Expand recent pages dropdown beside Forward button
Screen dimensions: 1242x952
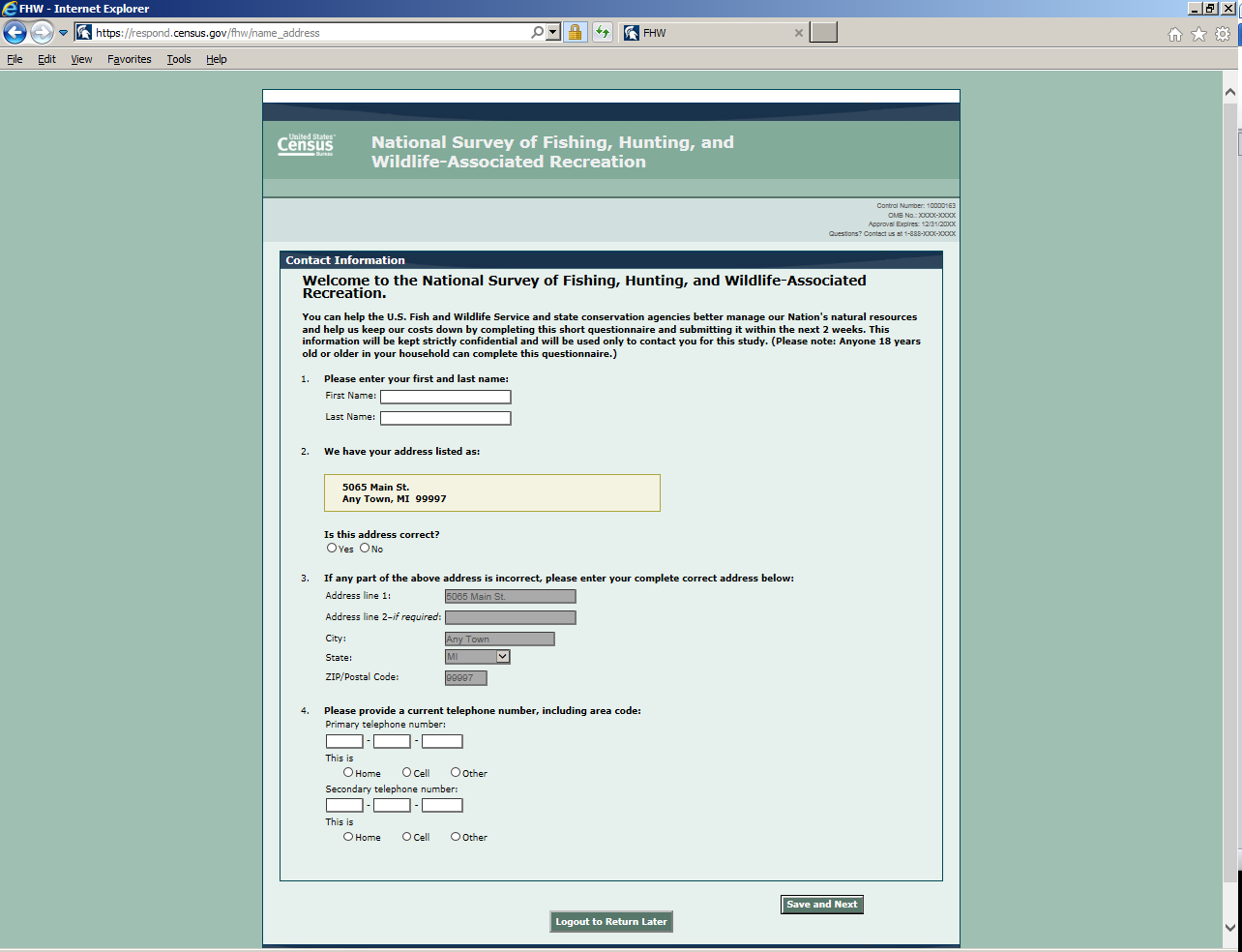(x=64, y=33)
